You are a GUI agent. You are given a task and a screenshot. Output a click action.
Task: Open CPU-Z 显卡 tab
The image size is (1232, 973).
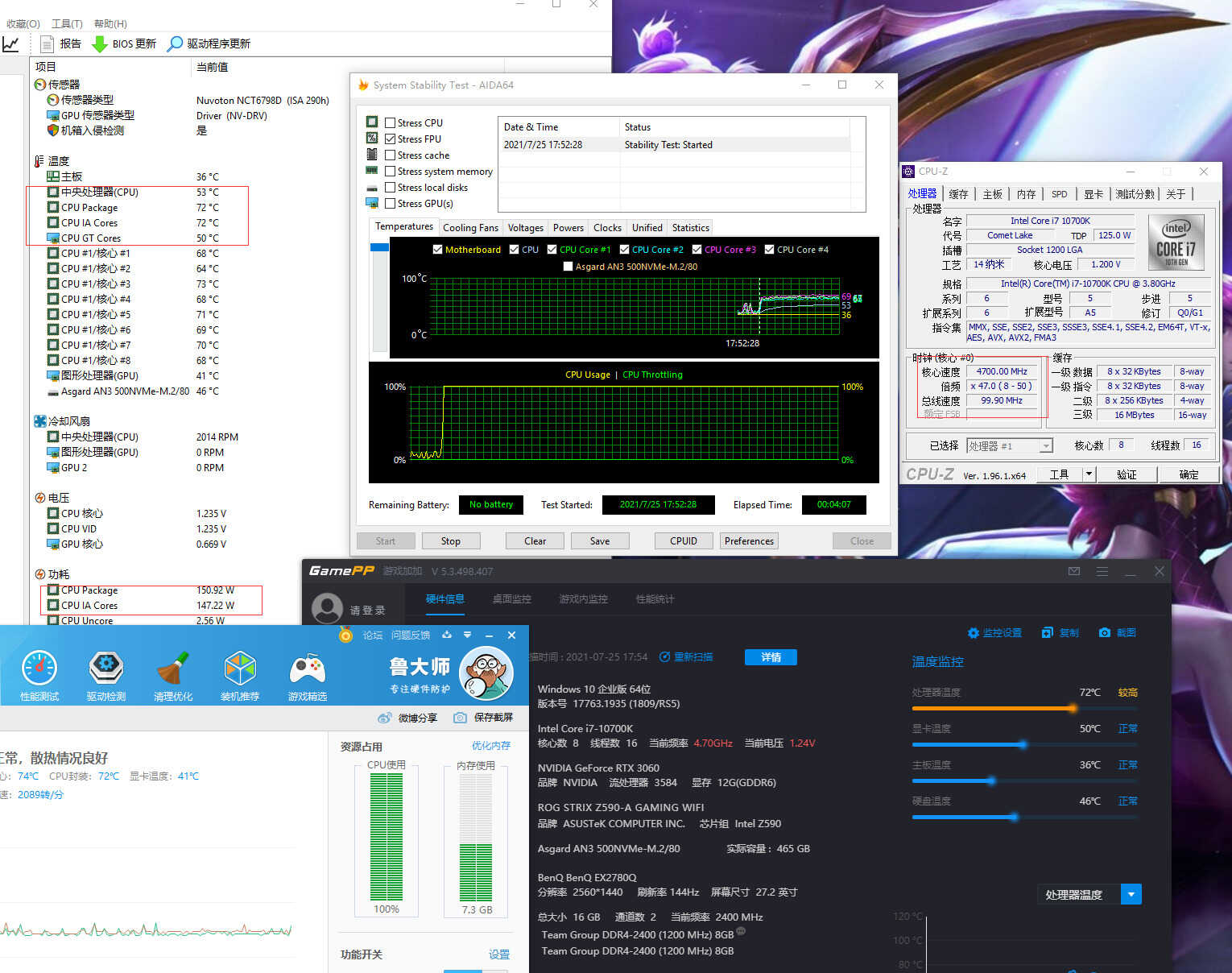coord(1093,194)
